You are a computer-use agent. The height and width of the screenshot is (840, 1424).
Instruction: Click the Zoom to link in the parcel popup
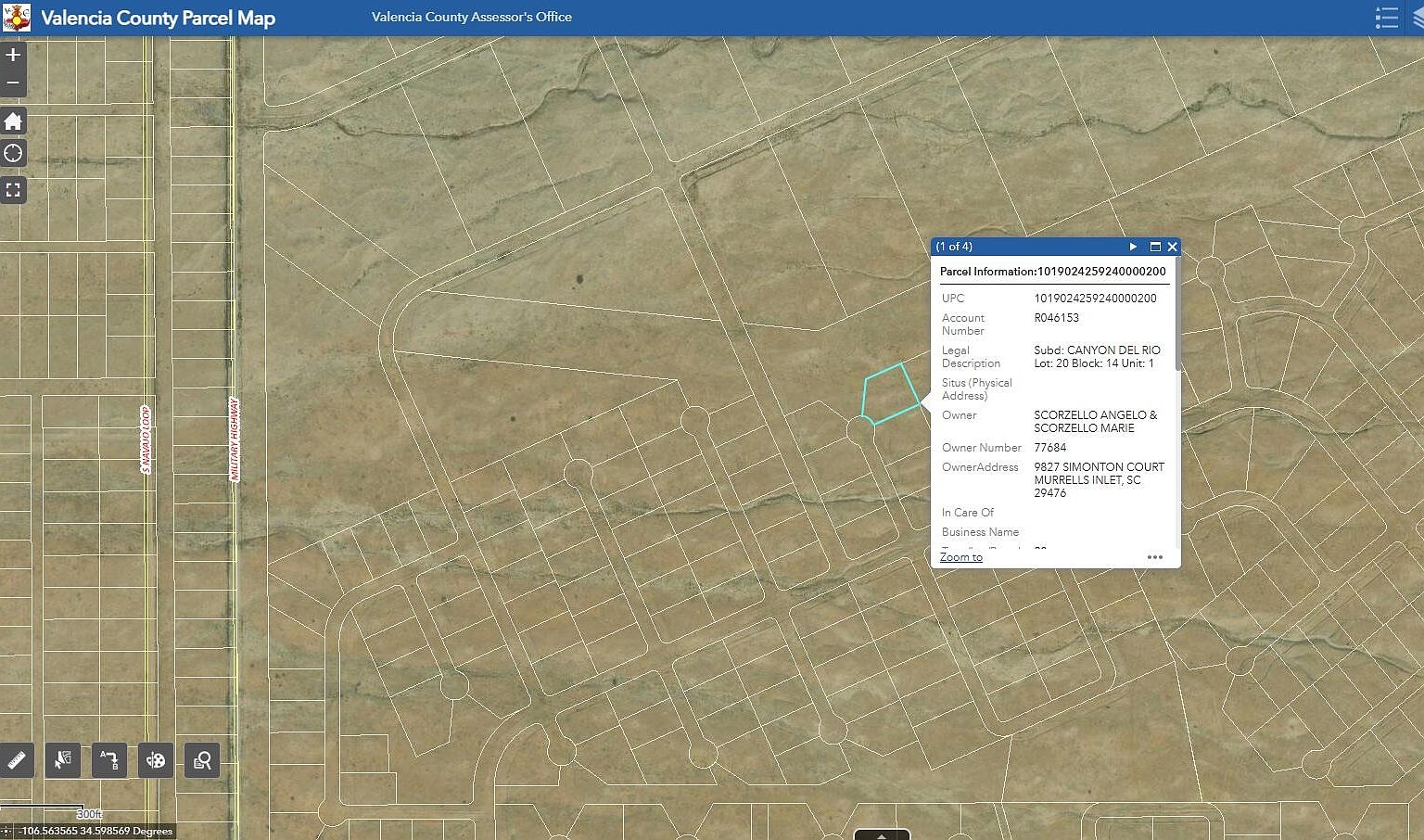pyautogui.click(x=960, y=556)
